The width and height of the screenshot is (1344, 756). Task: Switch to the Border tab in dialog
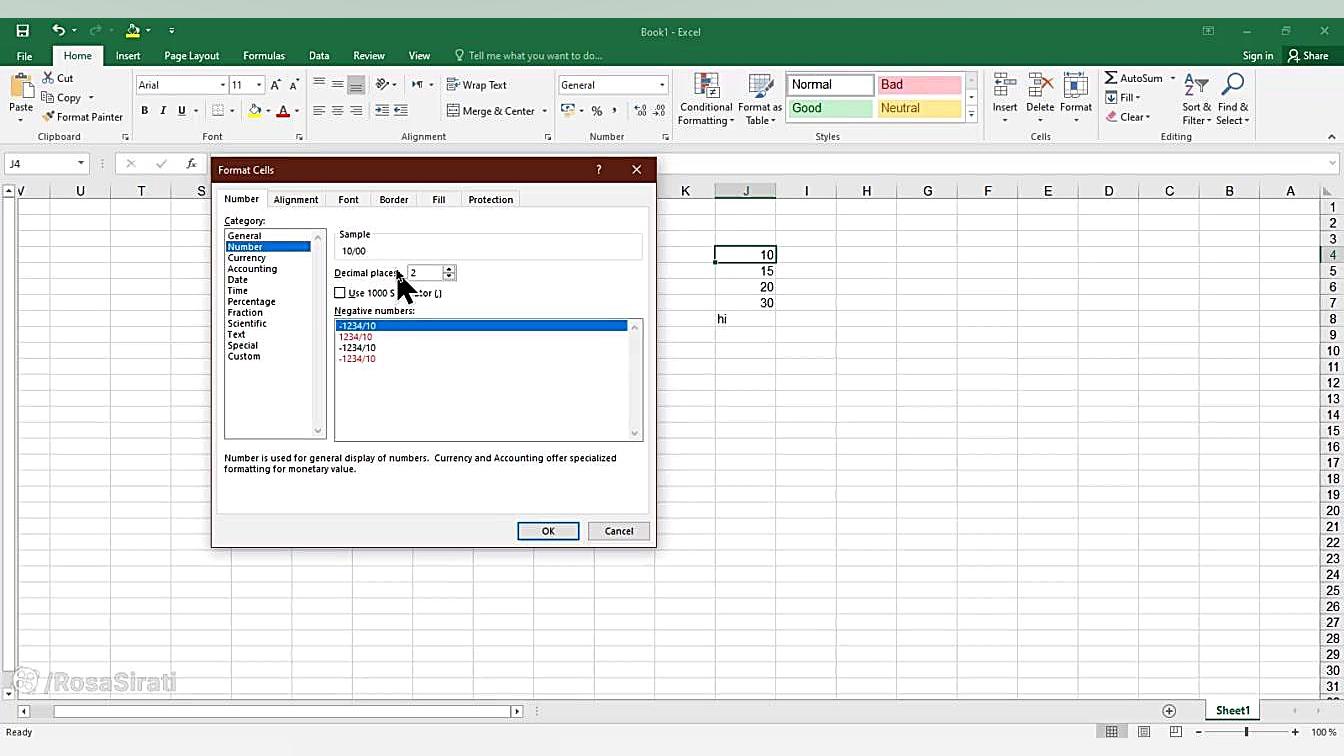pyautogui.click(x=393, y=200)
